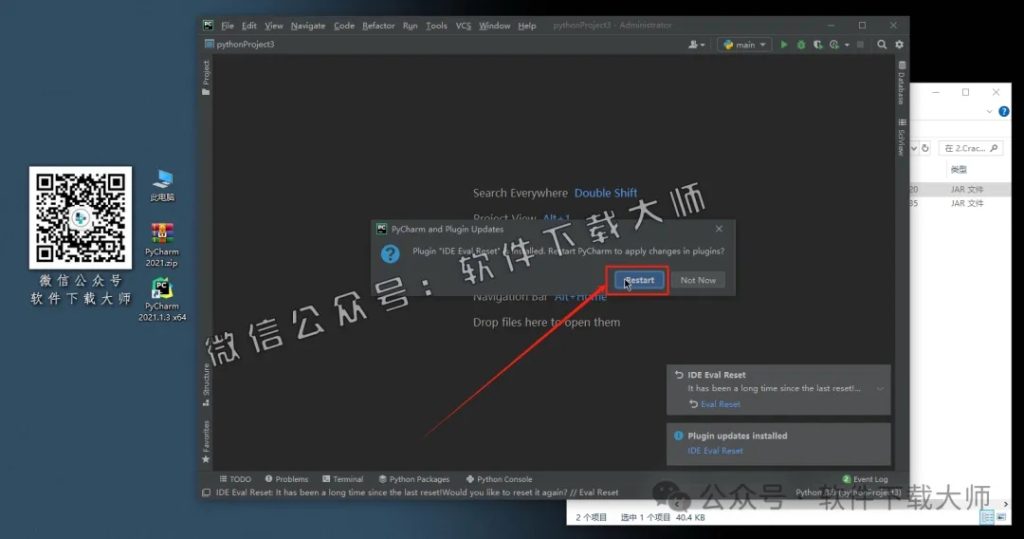Click the Profile run icon
1024x539 pixels.
[x=834, y=44]
